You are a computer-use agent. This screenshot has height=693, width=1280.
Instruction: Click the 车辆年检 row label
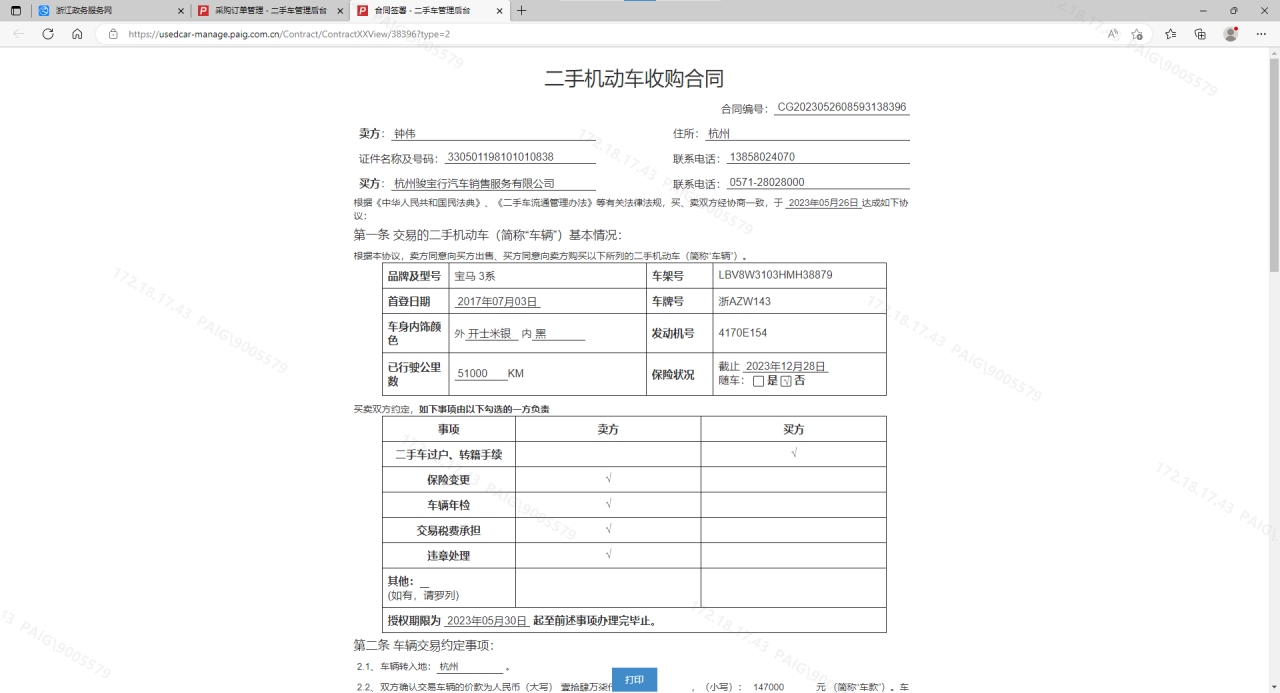coord(448,505)
